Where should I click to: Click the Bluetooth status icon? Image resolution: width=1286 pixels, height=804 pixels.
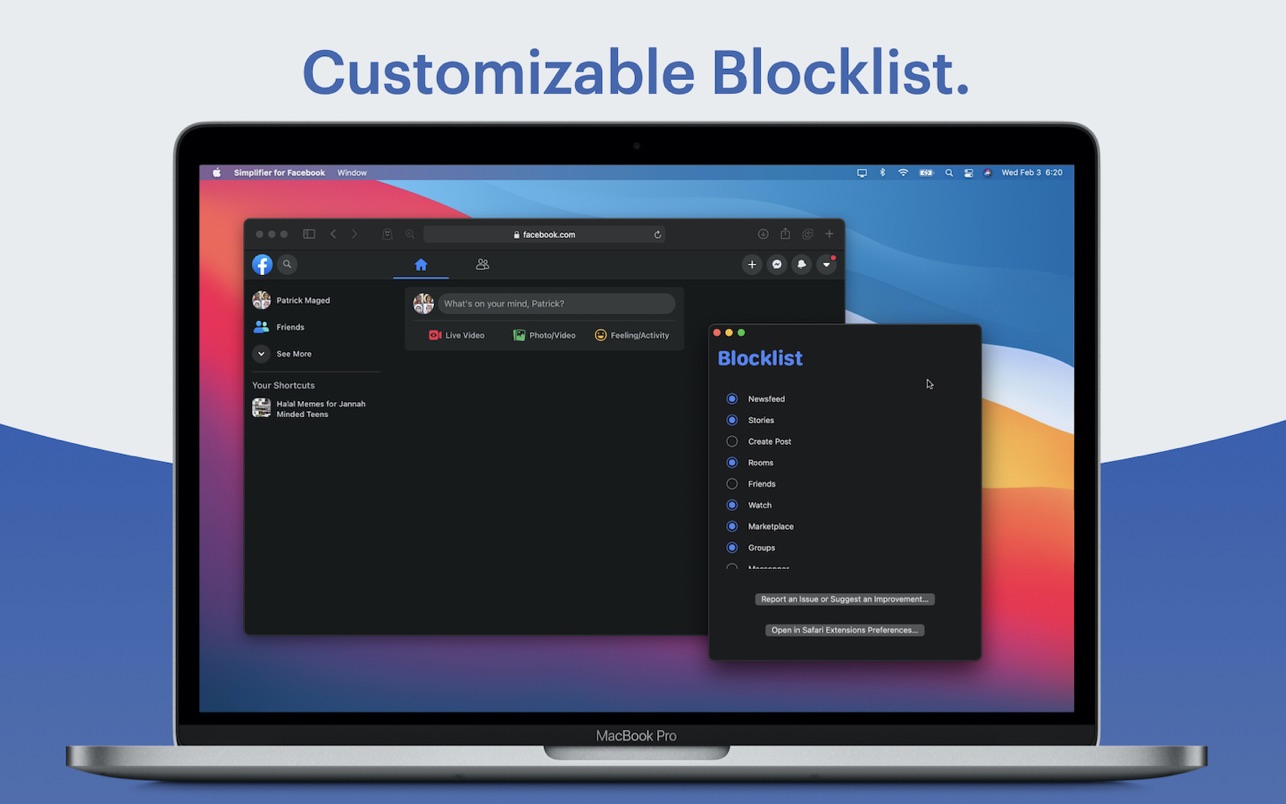tap(882, 173)
